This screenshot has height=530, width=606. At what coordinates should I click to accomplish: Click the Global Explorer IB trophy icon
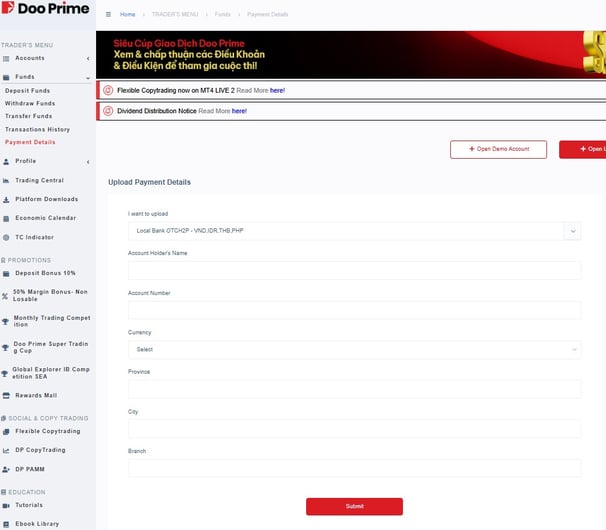coord(4,373)
